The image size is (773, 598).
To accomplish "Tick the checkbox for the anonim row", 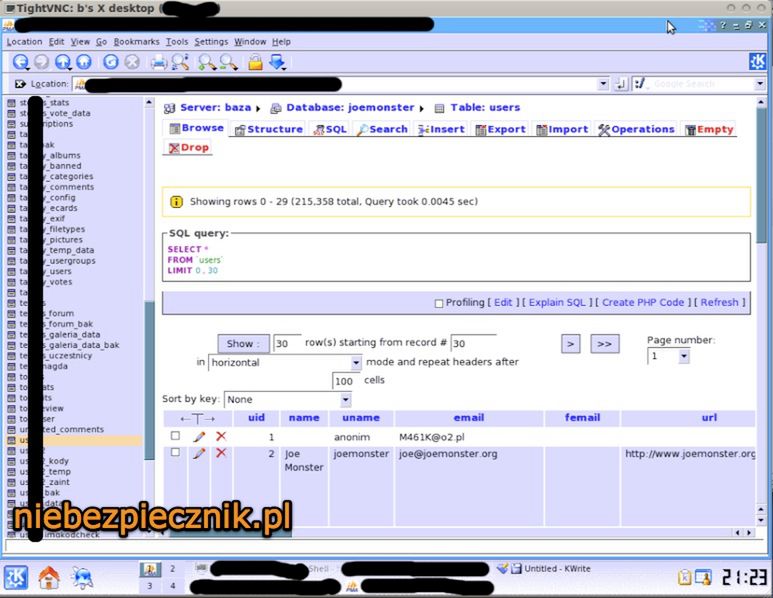I will (175, 436).
